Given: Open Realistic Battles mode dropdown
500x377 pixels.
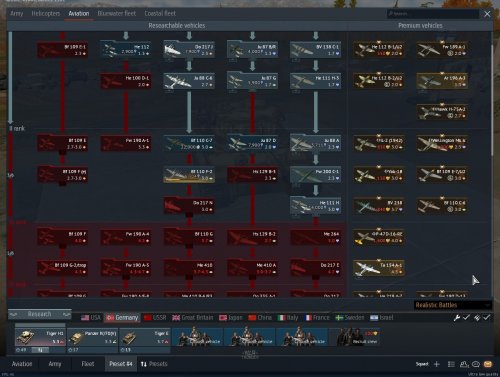Looking at the screenshot, I should pos(453,305).
